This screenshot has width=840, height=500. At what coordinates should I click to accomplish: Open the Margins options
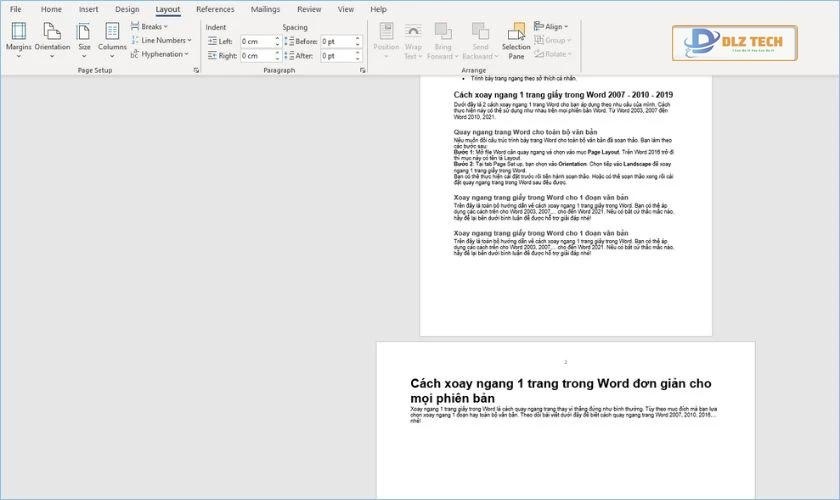coord(18,38)
